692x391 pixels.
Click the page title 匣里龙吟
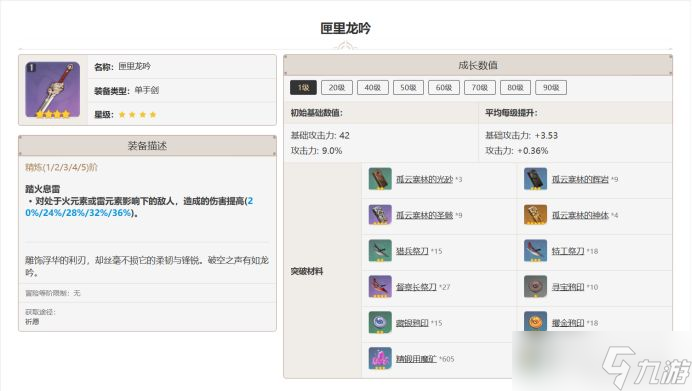pos(346,28)
